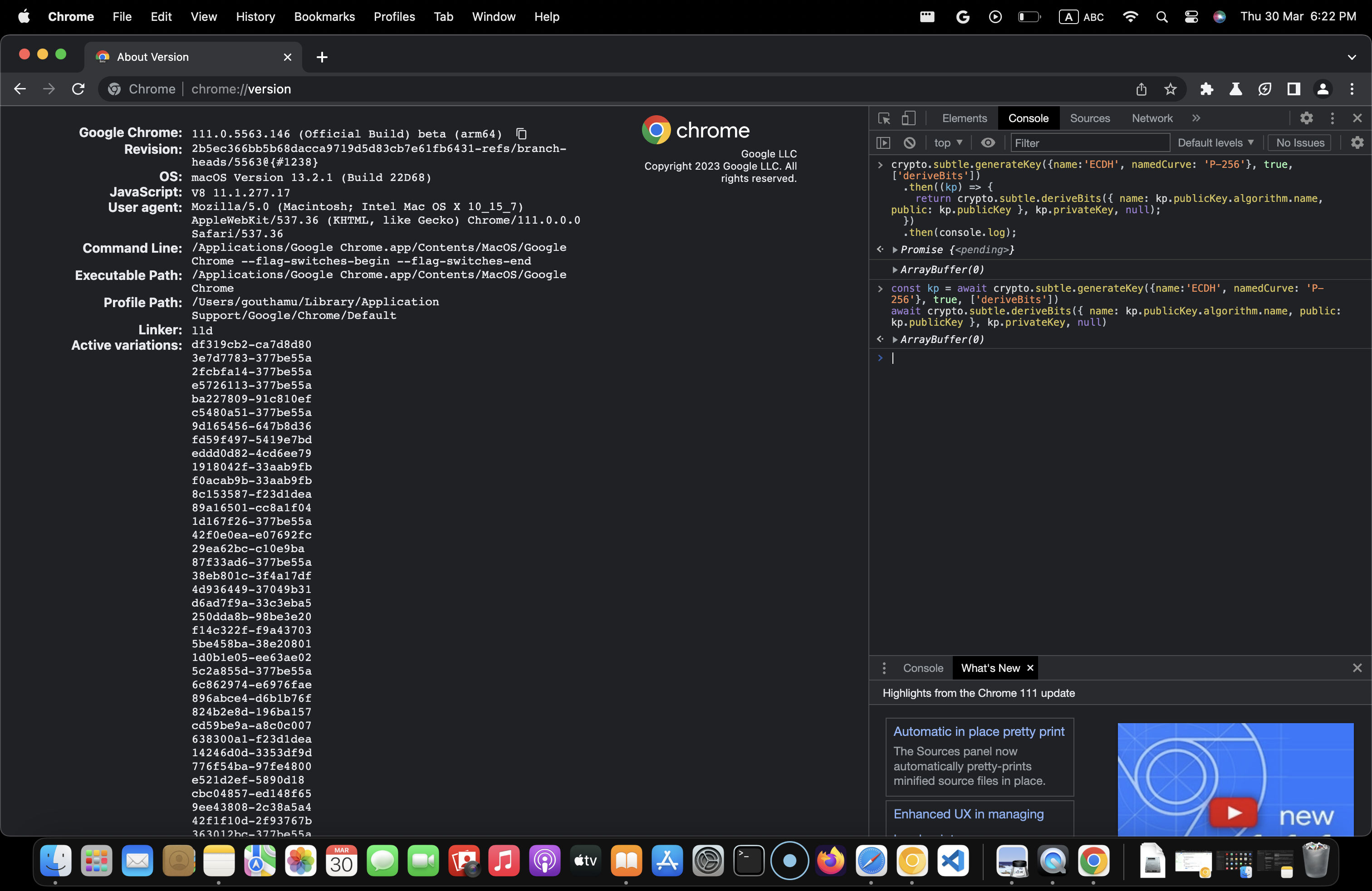
Task: Toggle device toolbar icon in DevTools
Action: point(908,118)
